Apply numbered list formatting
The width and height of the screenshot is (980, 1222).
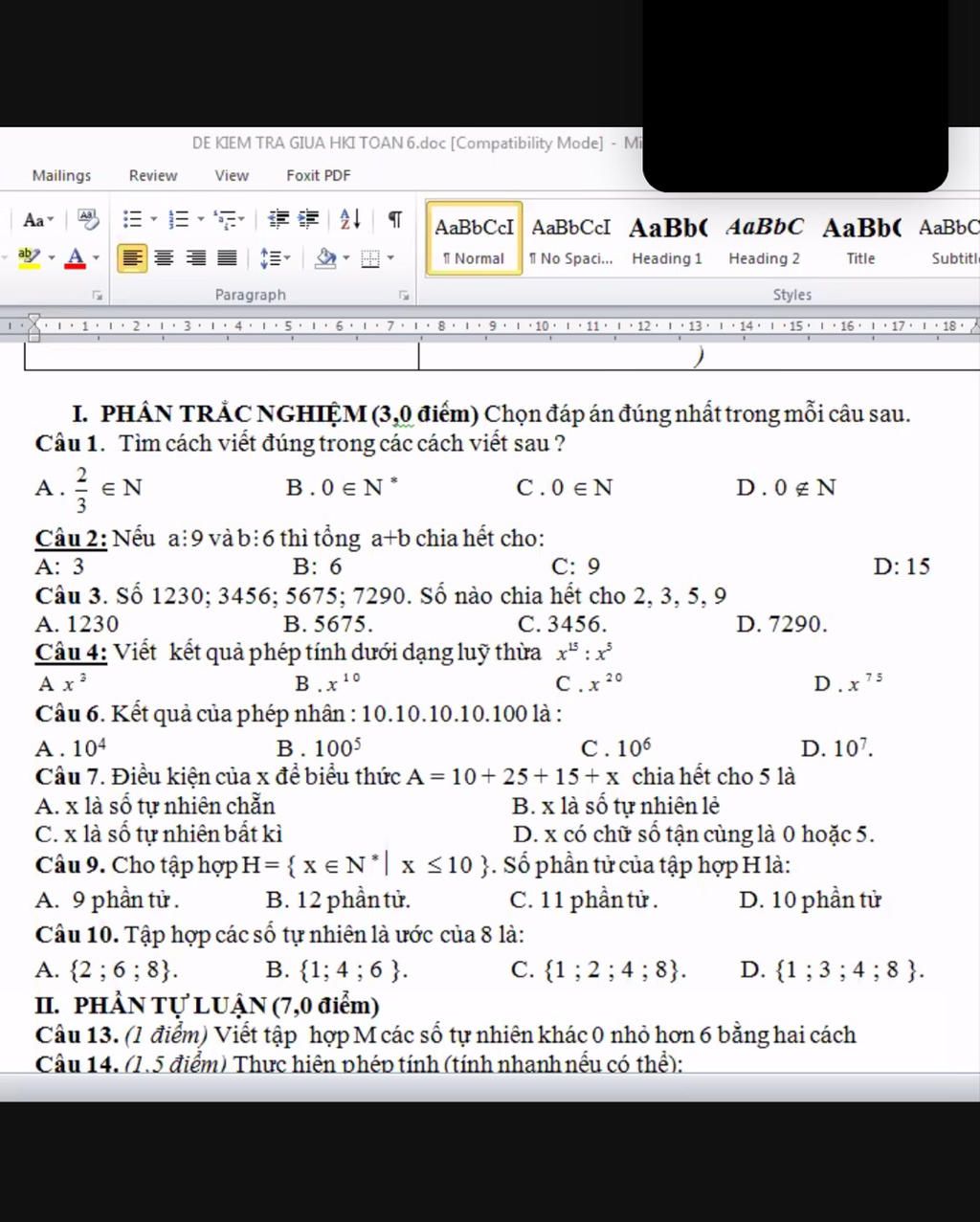point(178,220)
